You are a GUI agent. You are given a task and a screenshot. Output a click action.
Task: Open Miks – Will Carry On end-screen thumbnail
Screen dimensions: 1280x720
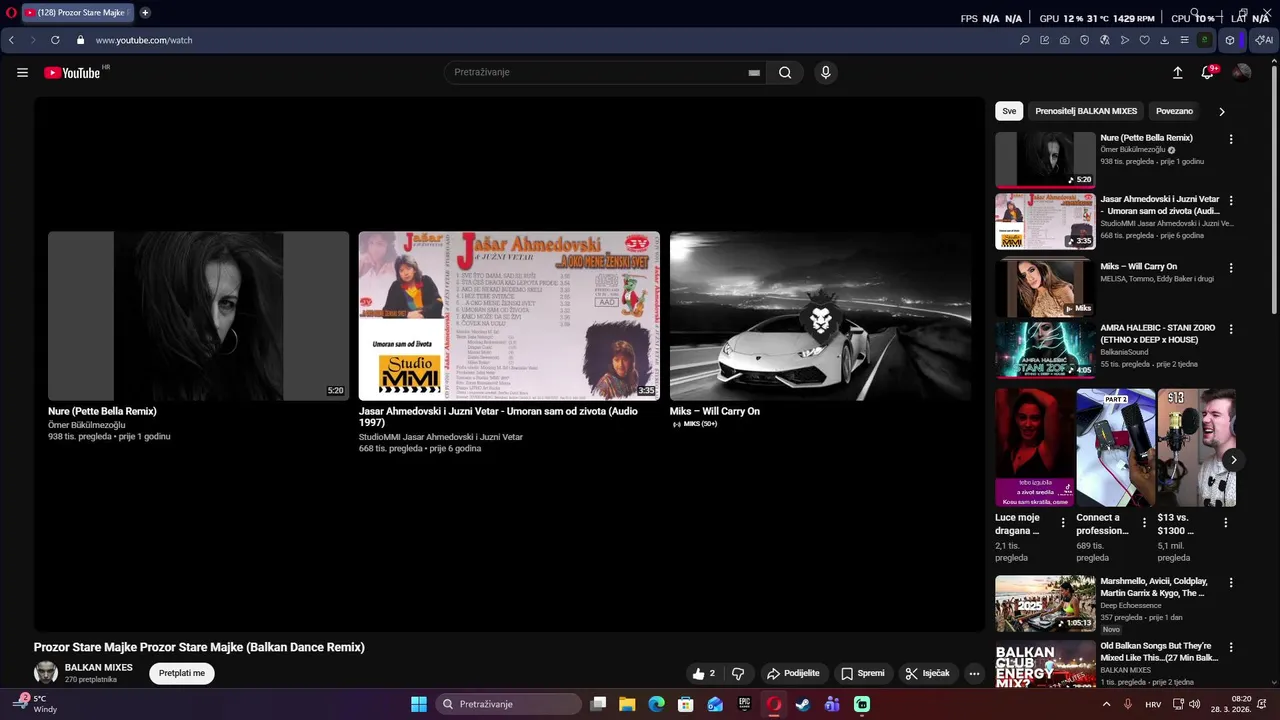point(820,316)
